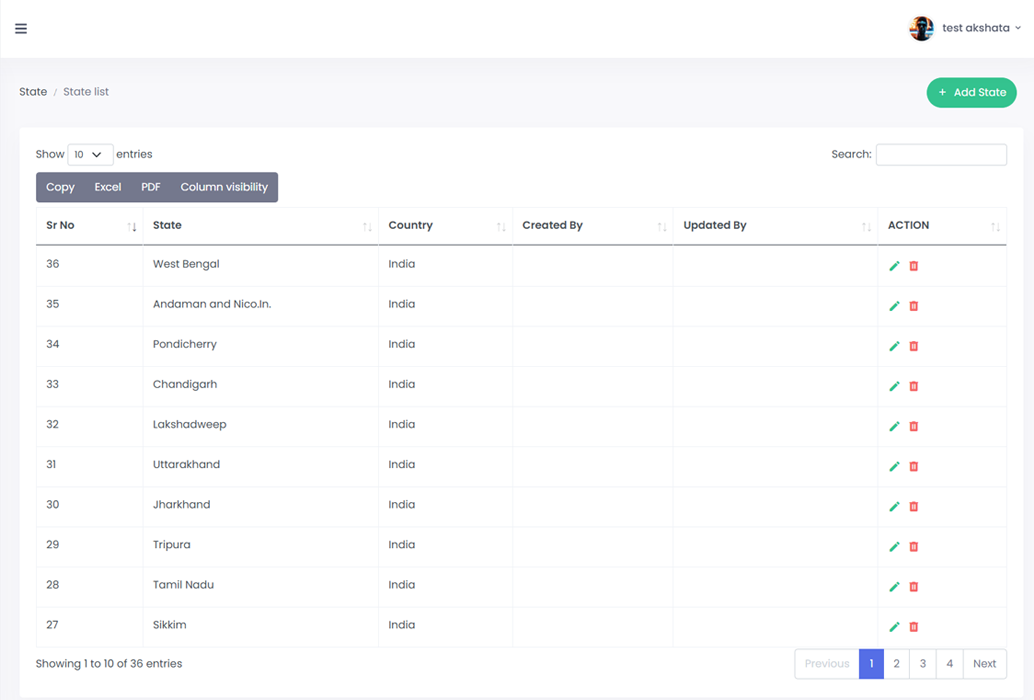Go to the Previous page
This screenshot has width=1034, height=700.
click(x=827, y=664)
